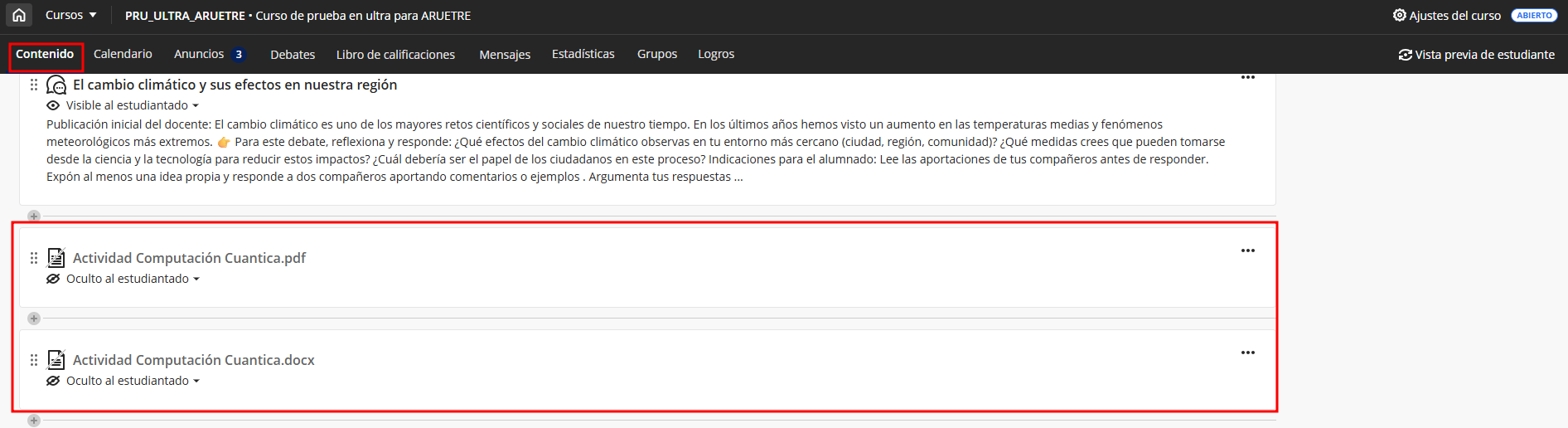Image resolution: width=1568 pixels, height=428 pixels.
Task: Open more options for Computación Cuantica.pdf
Action: 1247,250
